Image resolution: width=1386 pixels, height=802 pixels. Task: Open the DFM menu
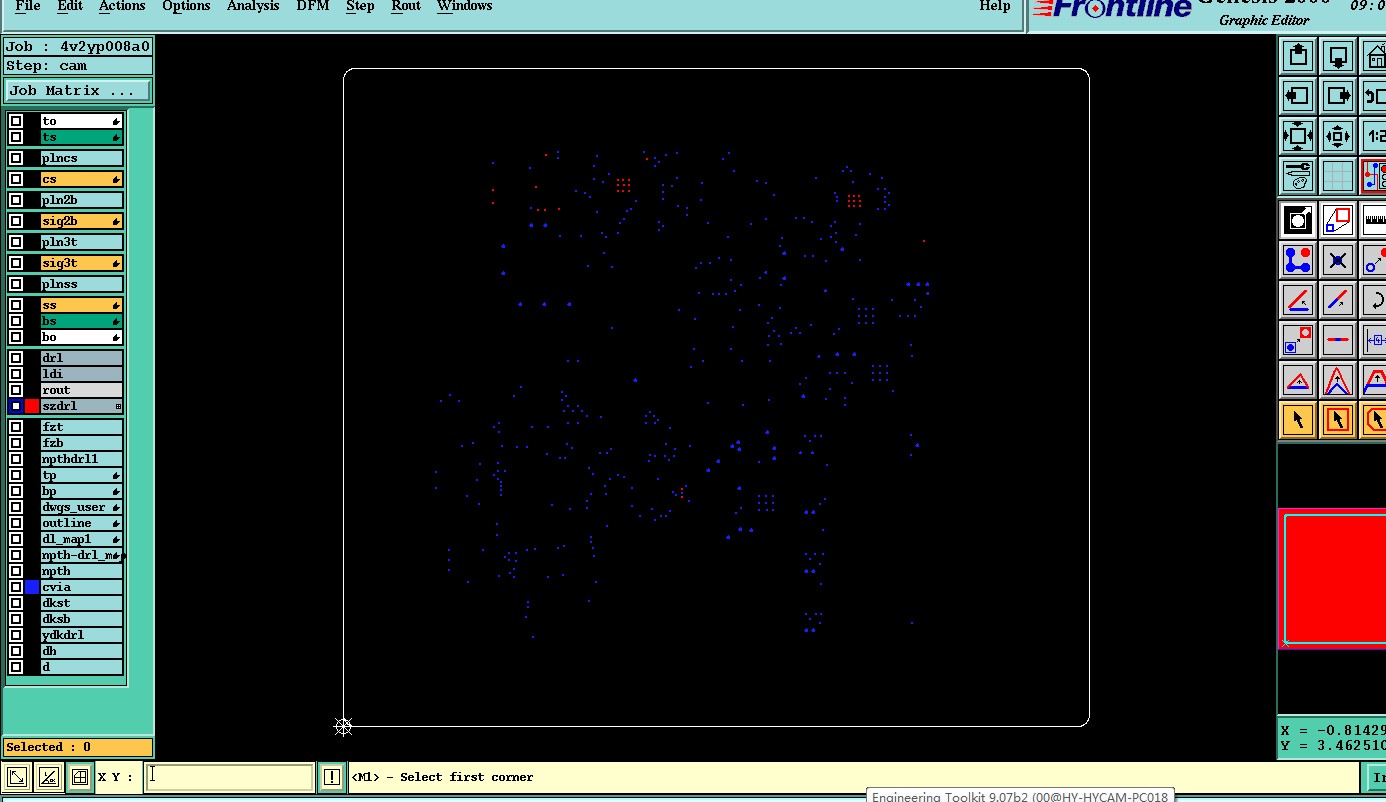[313, 6]
